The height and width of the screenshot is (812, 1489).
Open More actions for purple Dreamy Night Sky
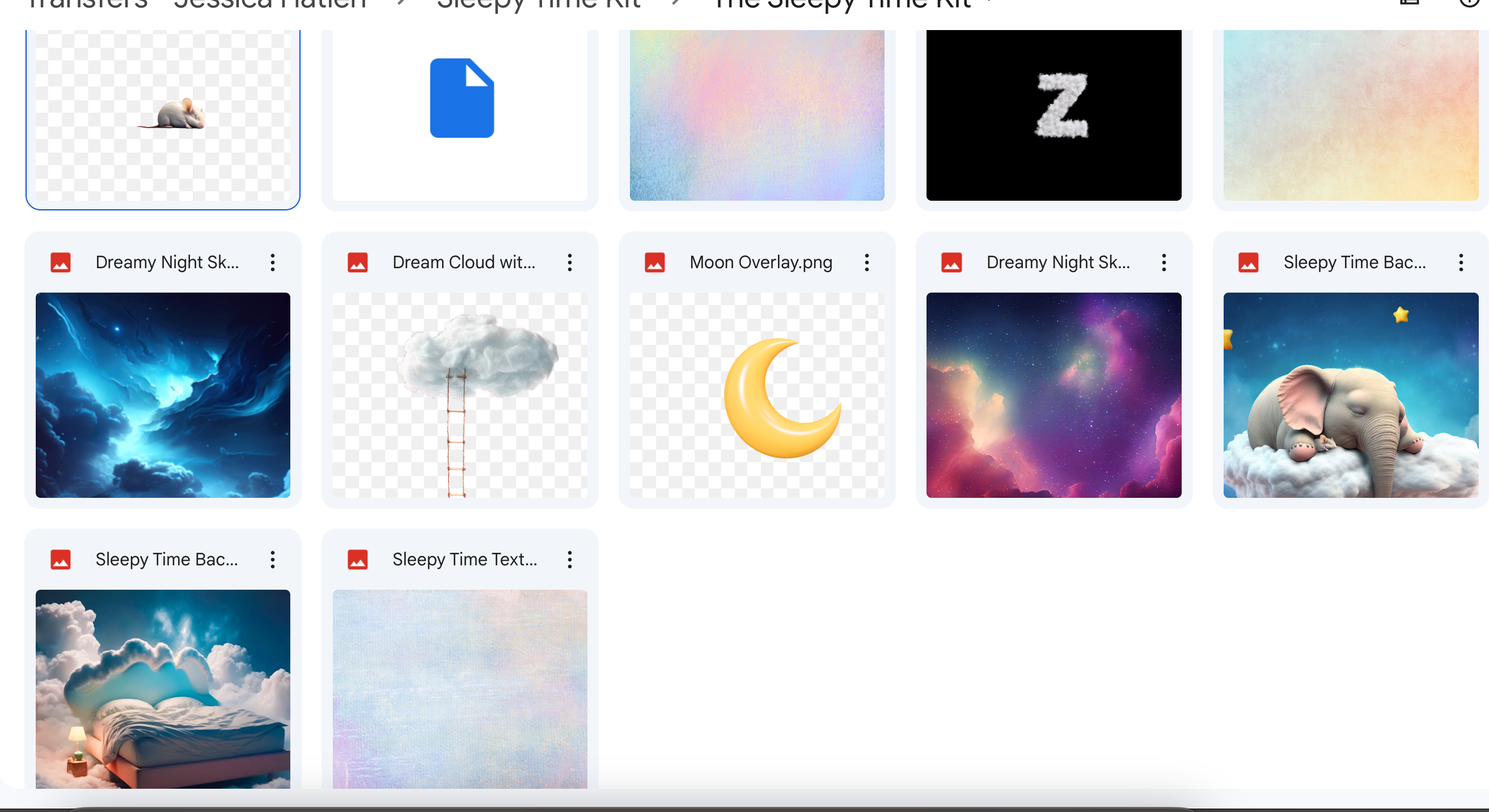pyautogui.click(x=1164, y=263)
